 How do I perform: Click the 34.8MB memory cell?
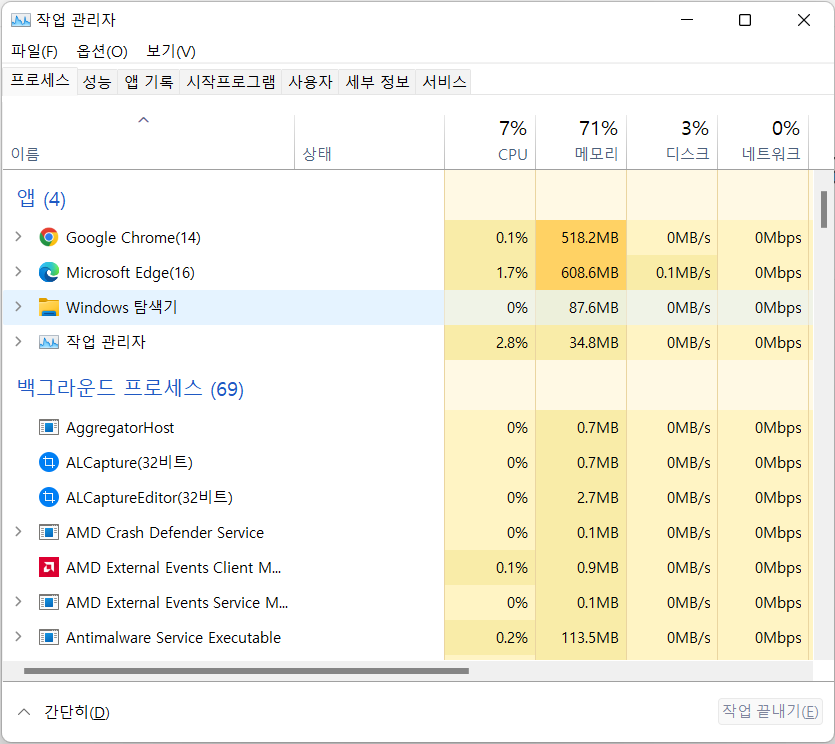(581, 342)
